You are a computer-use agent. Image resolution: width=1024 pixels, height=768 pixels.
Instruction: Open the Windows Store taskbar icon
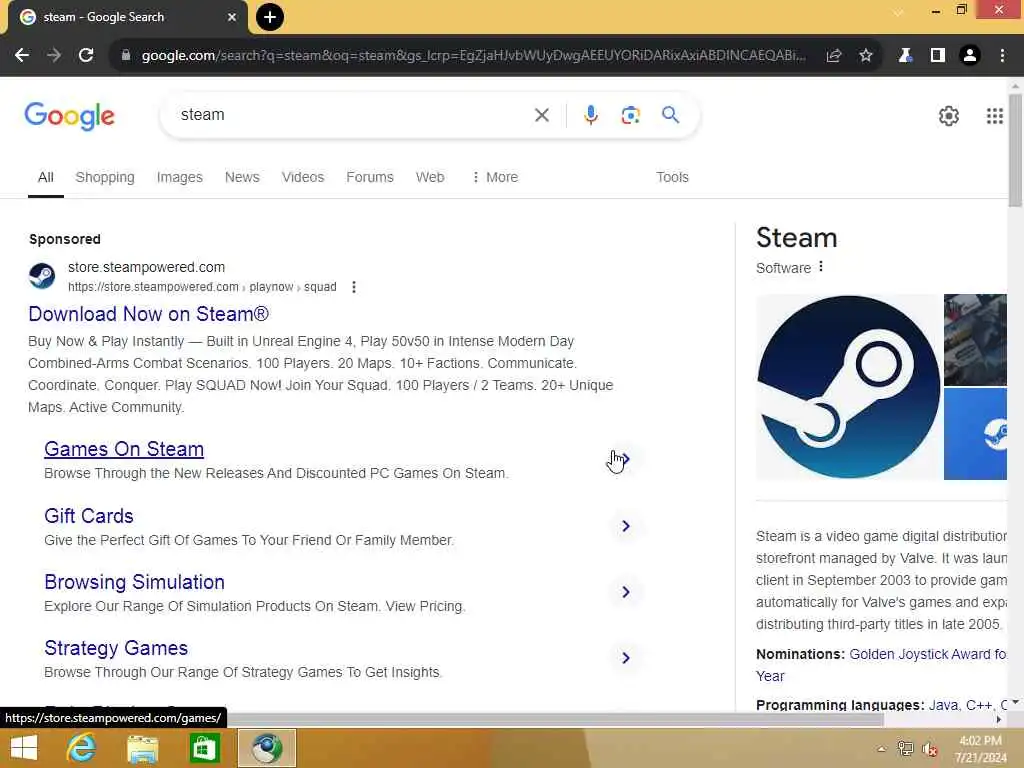[x=204, y=748]
